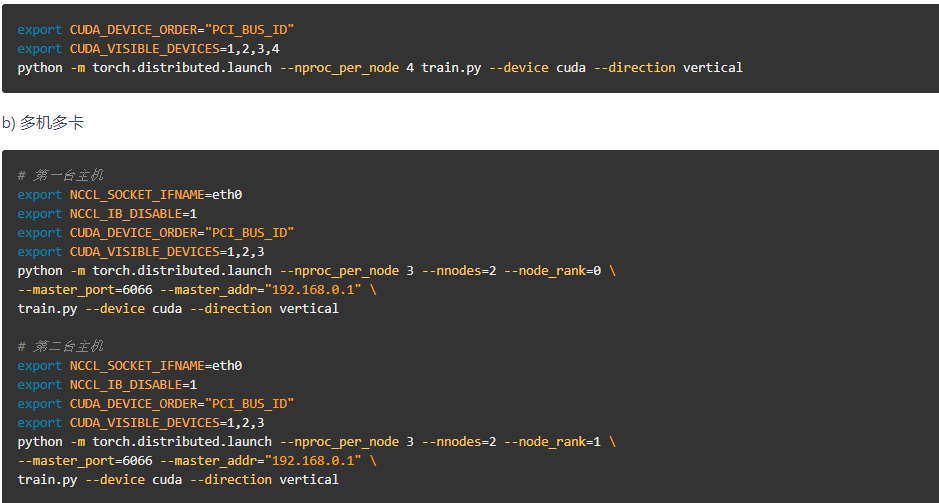Click "python" at the start of the first host command
Image resolution: width=939 pixels, height=503 pixels.
[39, 271]
